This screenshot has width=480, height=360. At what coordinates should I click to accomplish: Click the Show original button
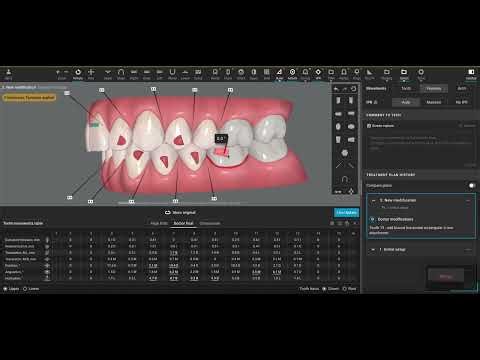coord(180,212)
